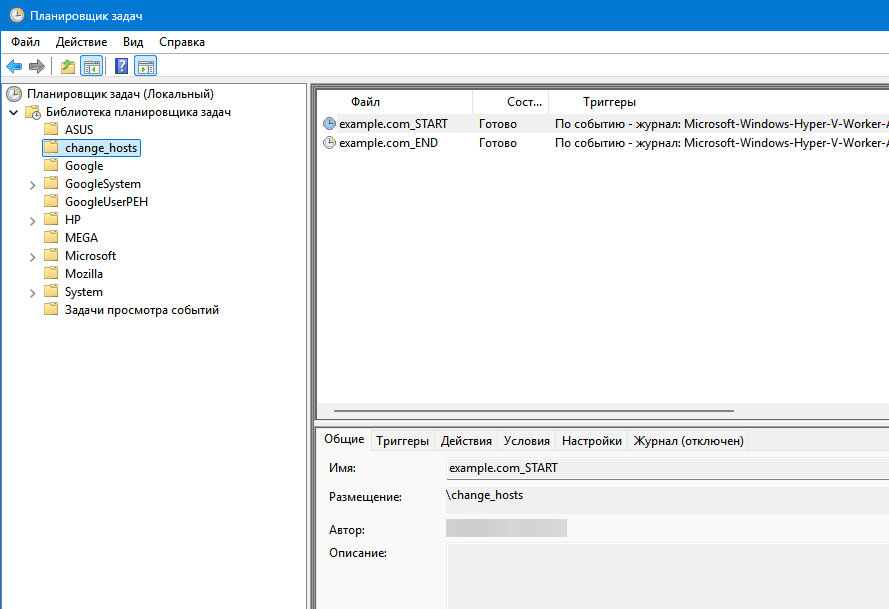
Task: Click the example.com_END task clock icon
Action: tap(329, 143)
